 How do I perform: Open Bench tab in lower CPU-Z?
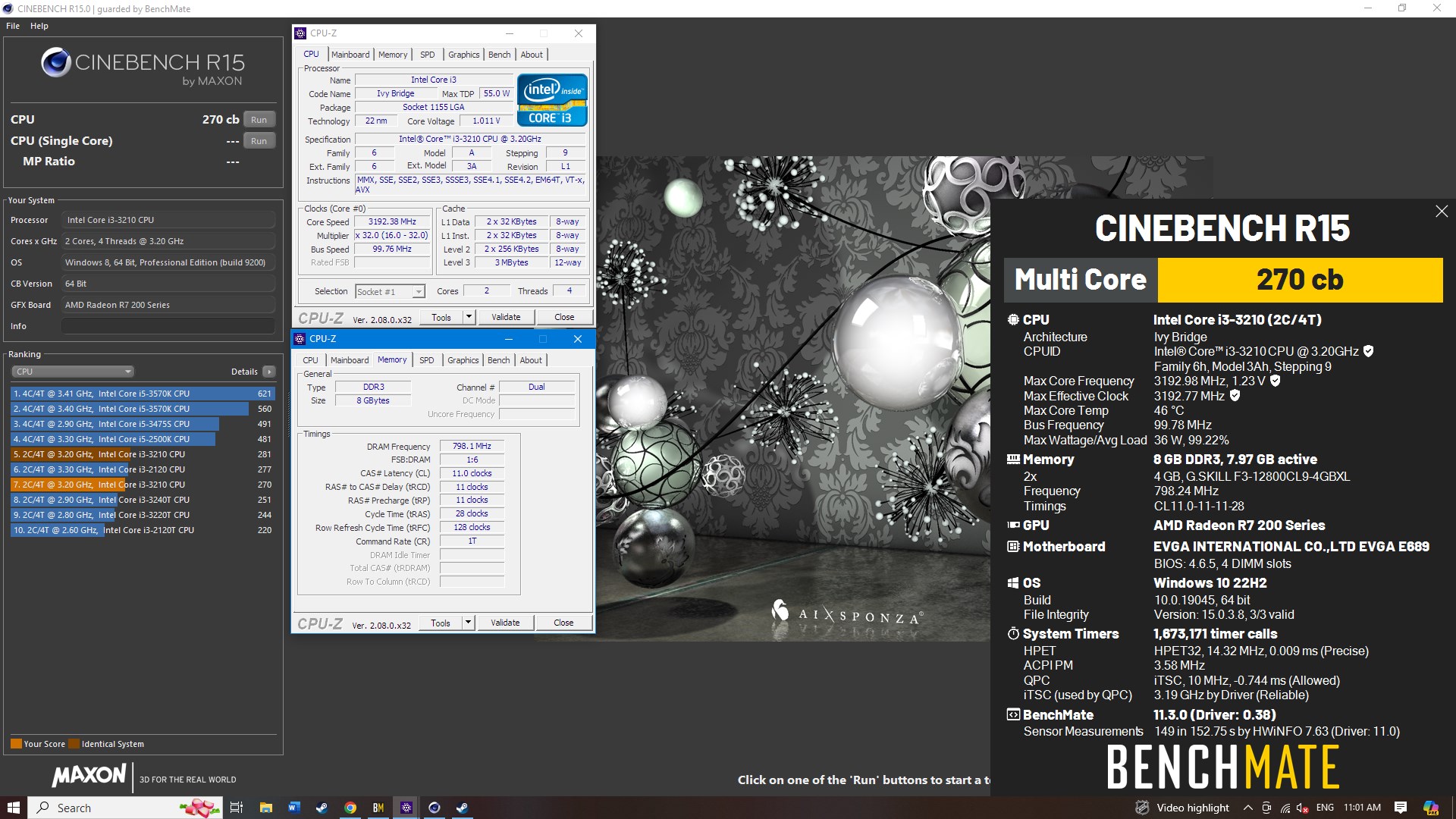[x=498, y=360]
